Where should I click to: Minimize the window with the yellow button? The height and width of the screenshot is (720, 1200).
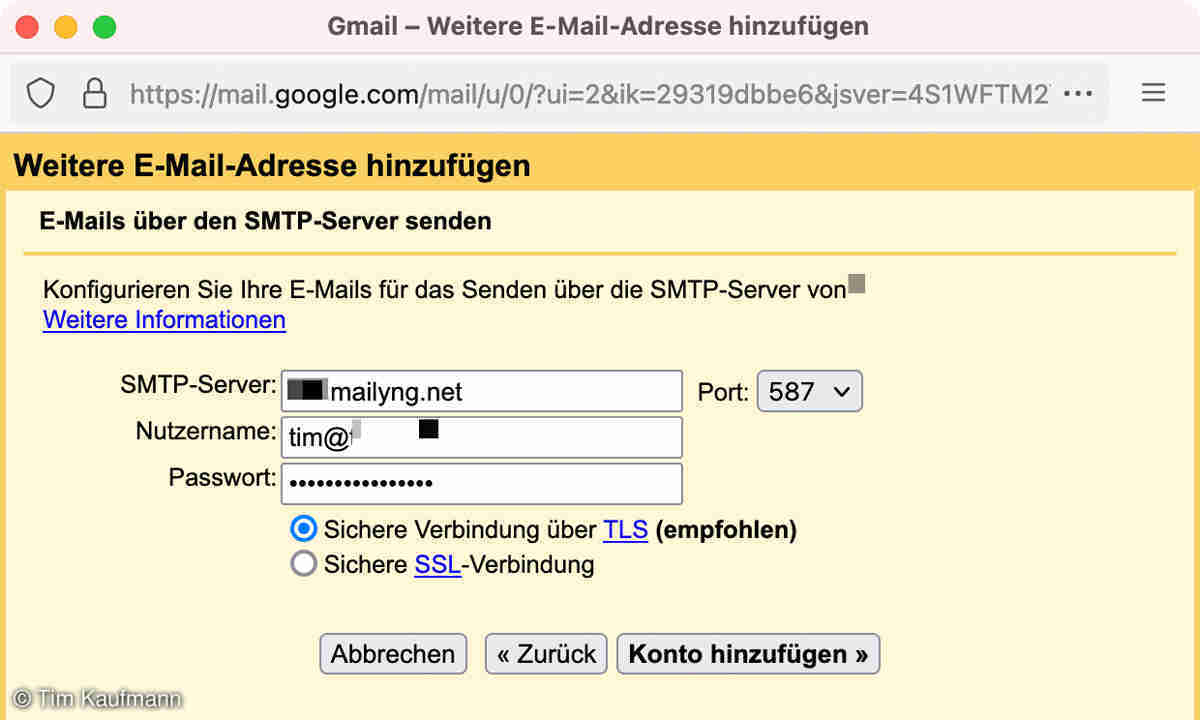coord(65,27)
